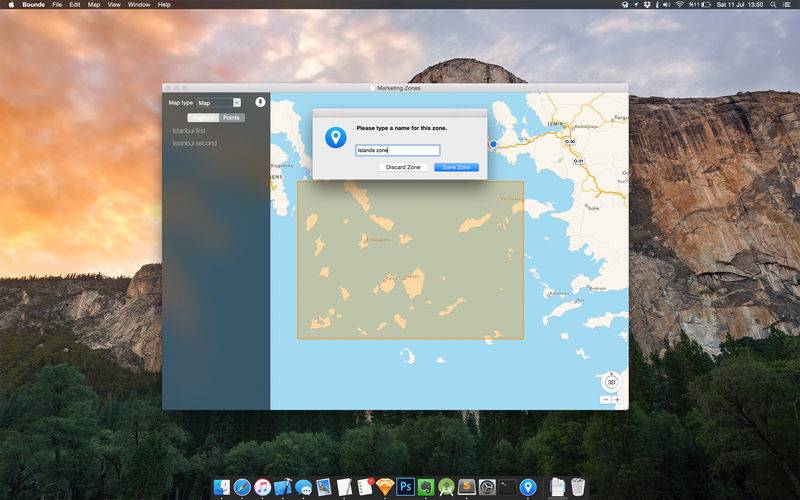Switch to the Points segment

click(x=231, y=117)
